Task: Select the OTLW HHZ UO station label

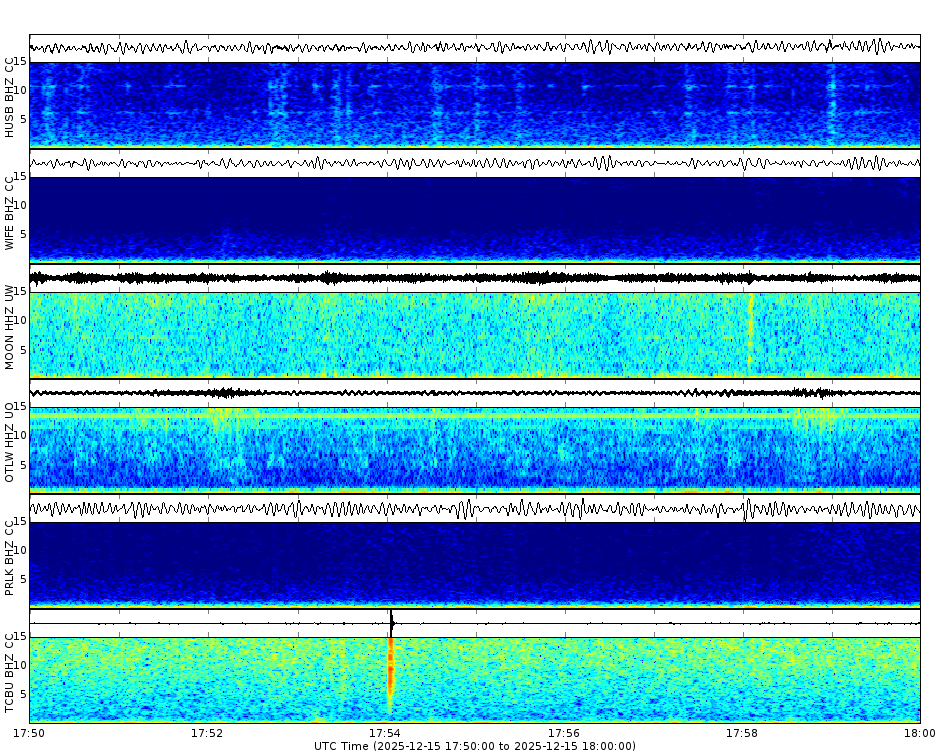Action: tap(11, 442)
